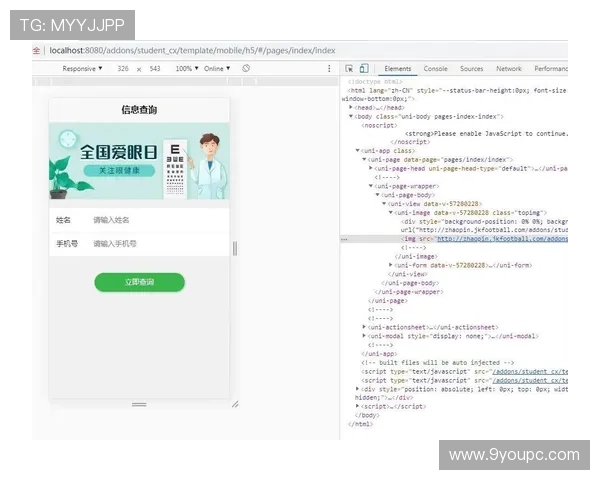600x480 pixels.
Task: Collapse the uni-page-wrapper node arrow
Action: tap(370, 186)
